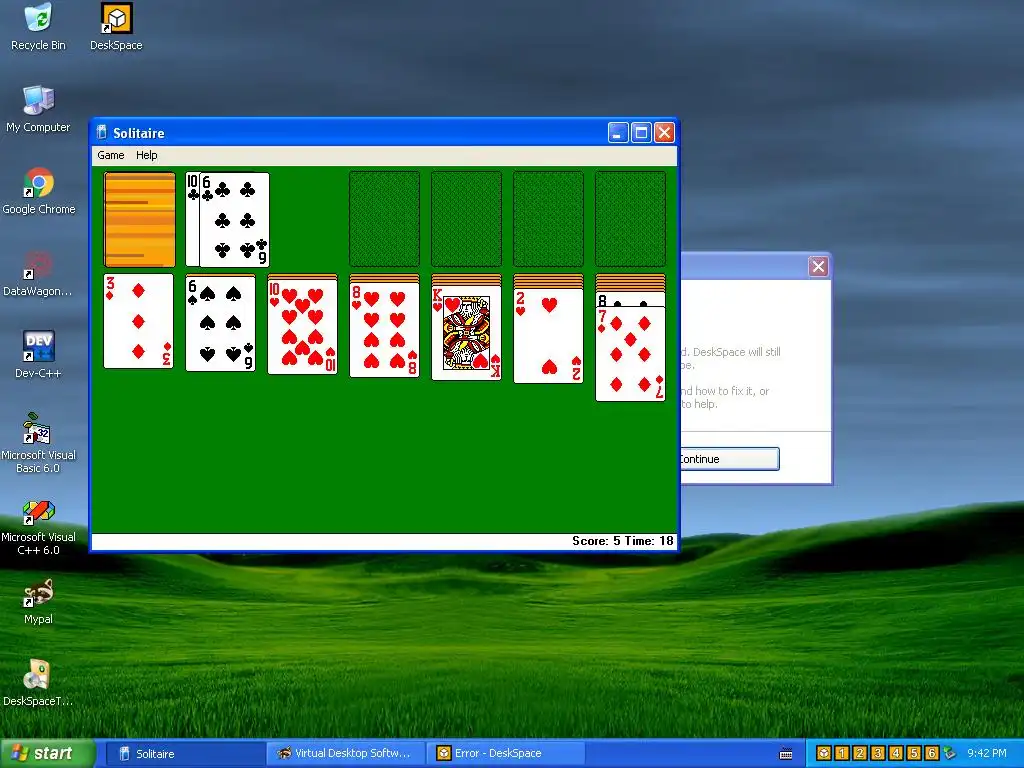The image size is (1024, 768).
Task: Select the 7 of diamonds card
Action: click(x=630, y=354)
